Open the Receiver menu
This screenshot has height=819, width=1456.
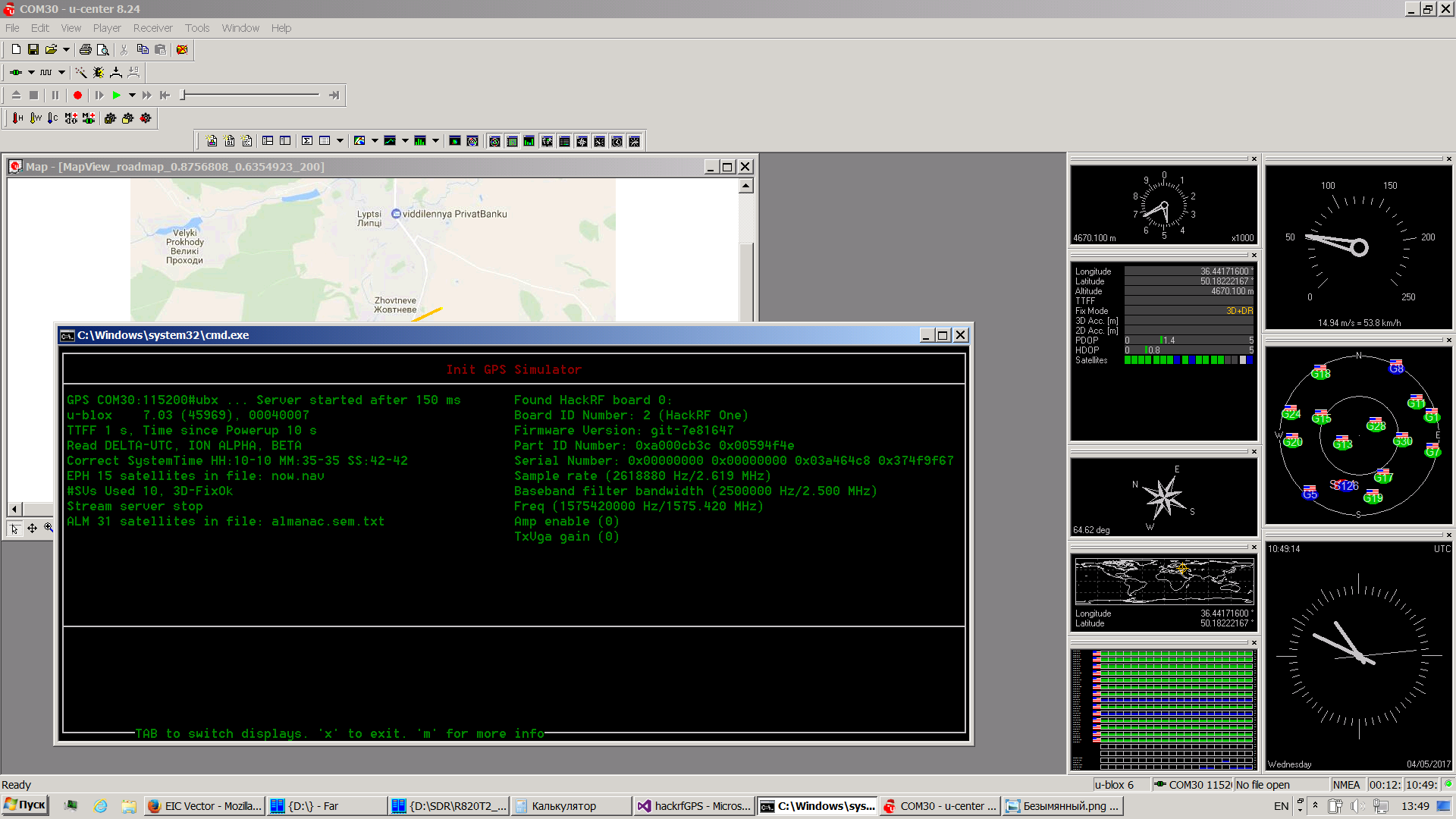(152, 28)
